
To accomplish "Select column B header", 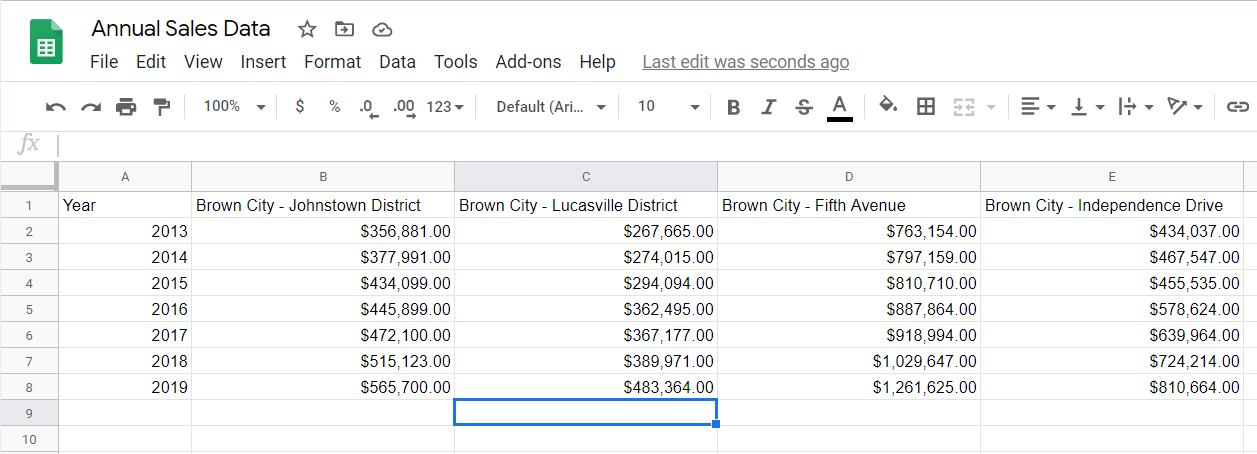I will [323, 177].
